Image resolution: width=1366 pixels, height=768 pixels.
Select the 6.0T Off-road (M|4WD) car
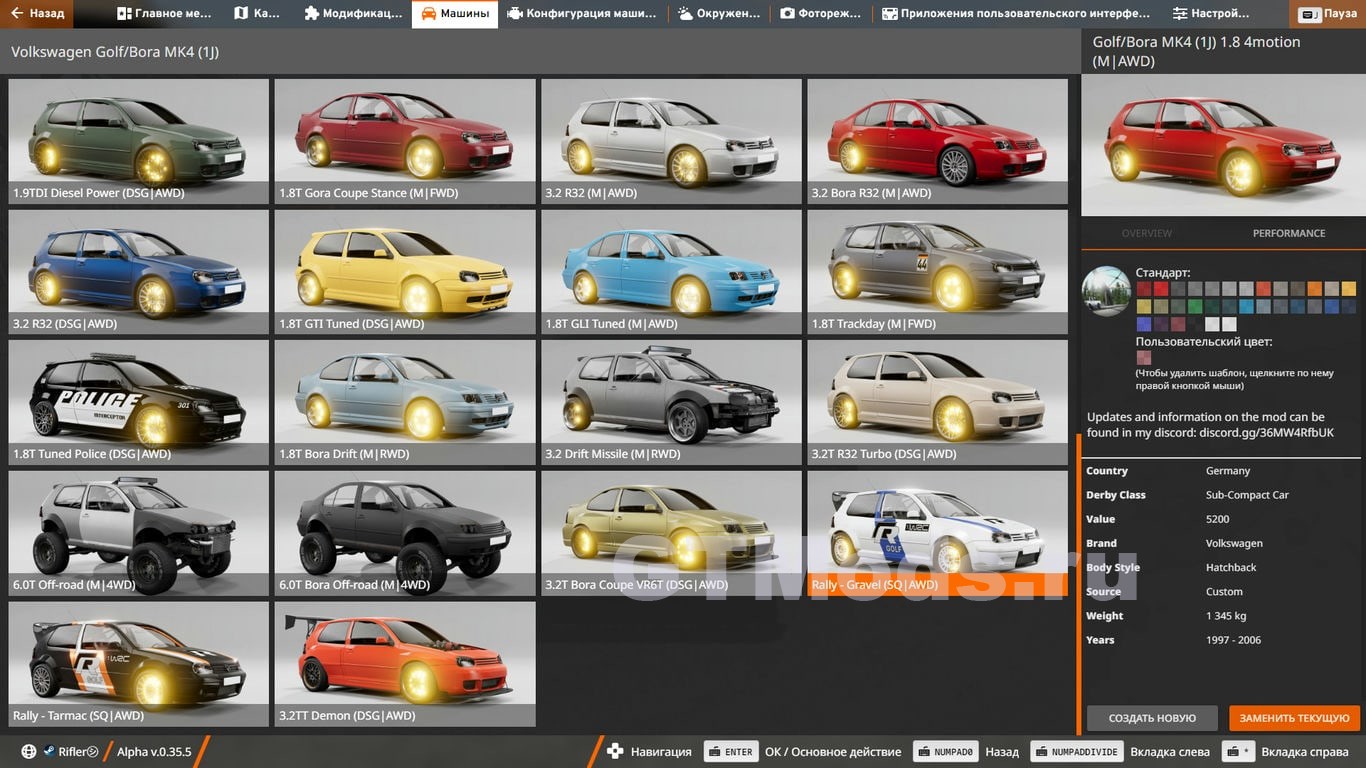139,533
